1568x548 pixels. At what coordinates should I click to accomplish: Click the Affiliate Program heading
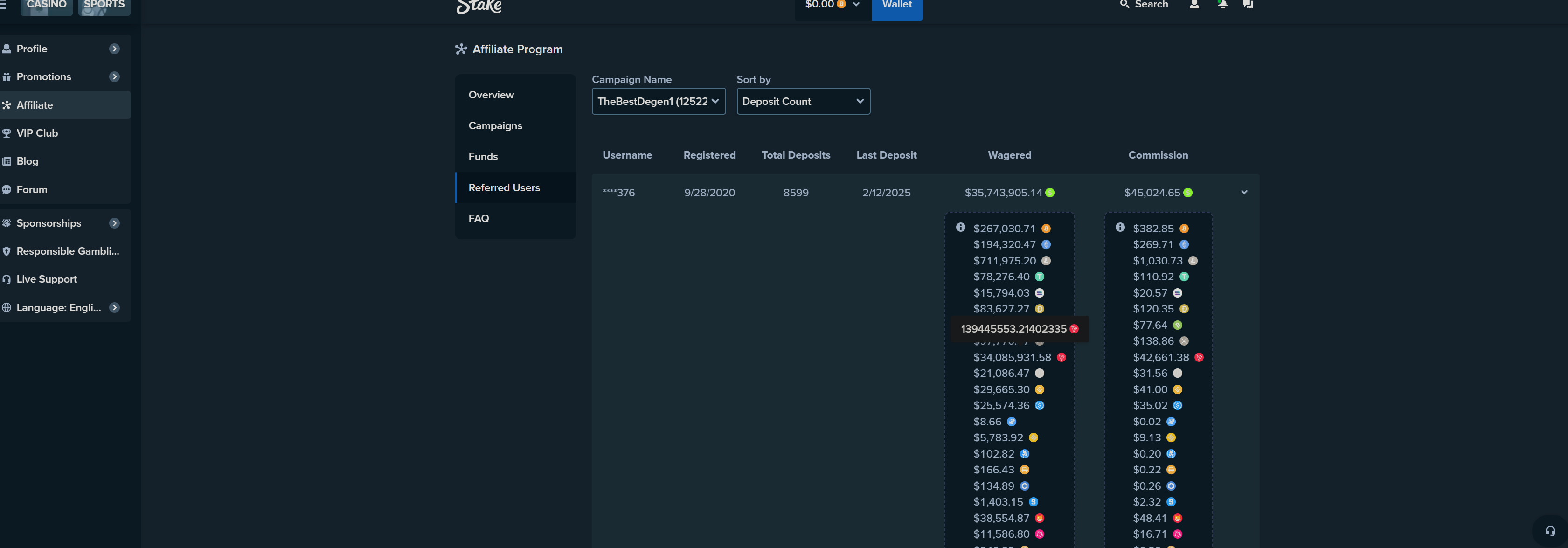(x=517, y=49)
